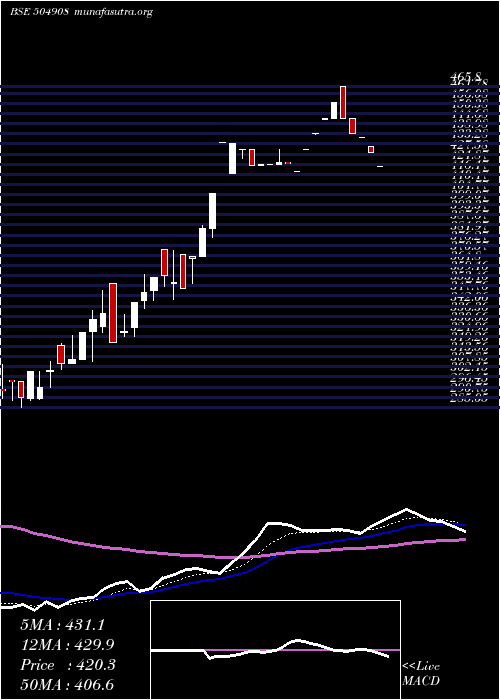500x700 pixels.
Task: Click the "<<Live MACD" label
Action: [x=421, y=674]
